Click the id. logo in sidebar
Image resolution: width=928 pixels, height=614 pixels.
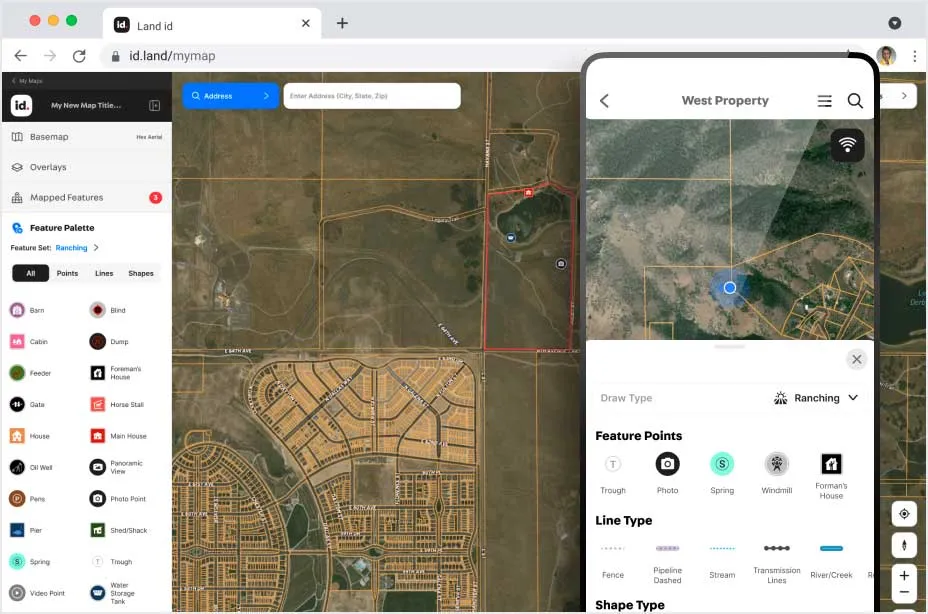(x=21, y=105)
